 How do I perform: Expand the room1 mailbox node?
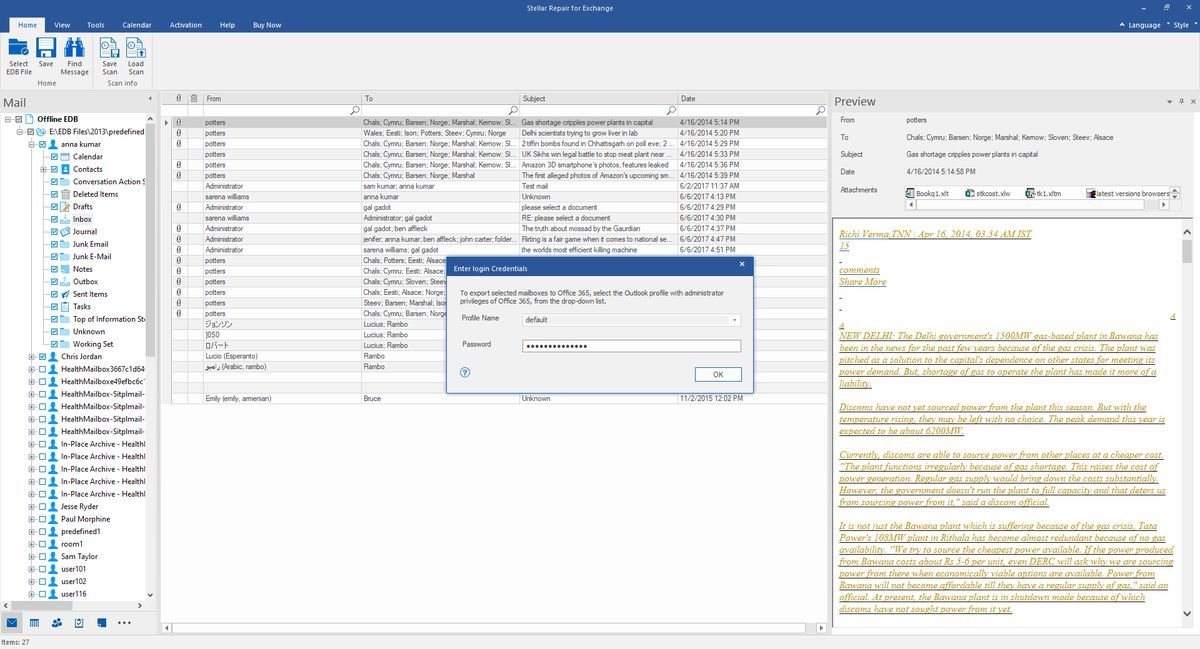coord(31,544)
